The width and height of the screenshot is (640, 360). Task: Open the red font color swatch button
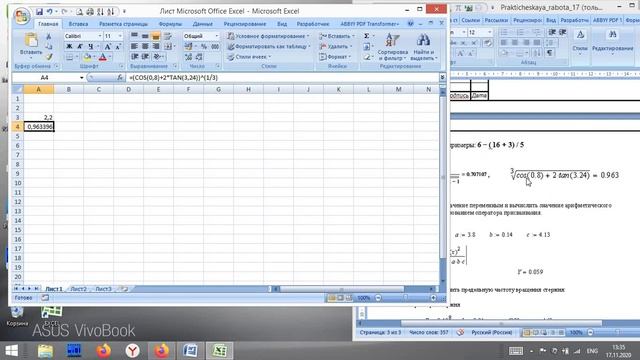pos(102,57)
